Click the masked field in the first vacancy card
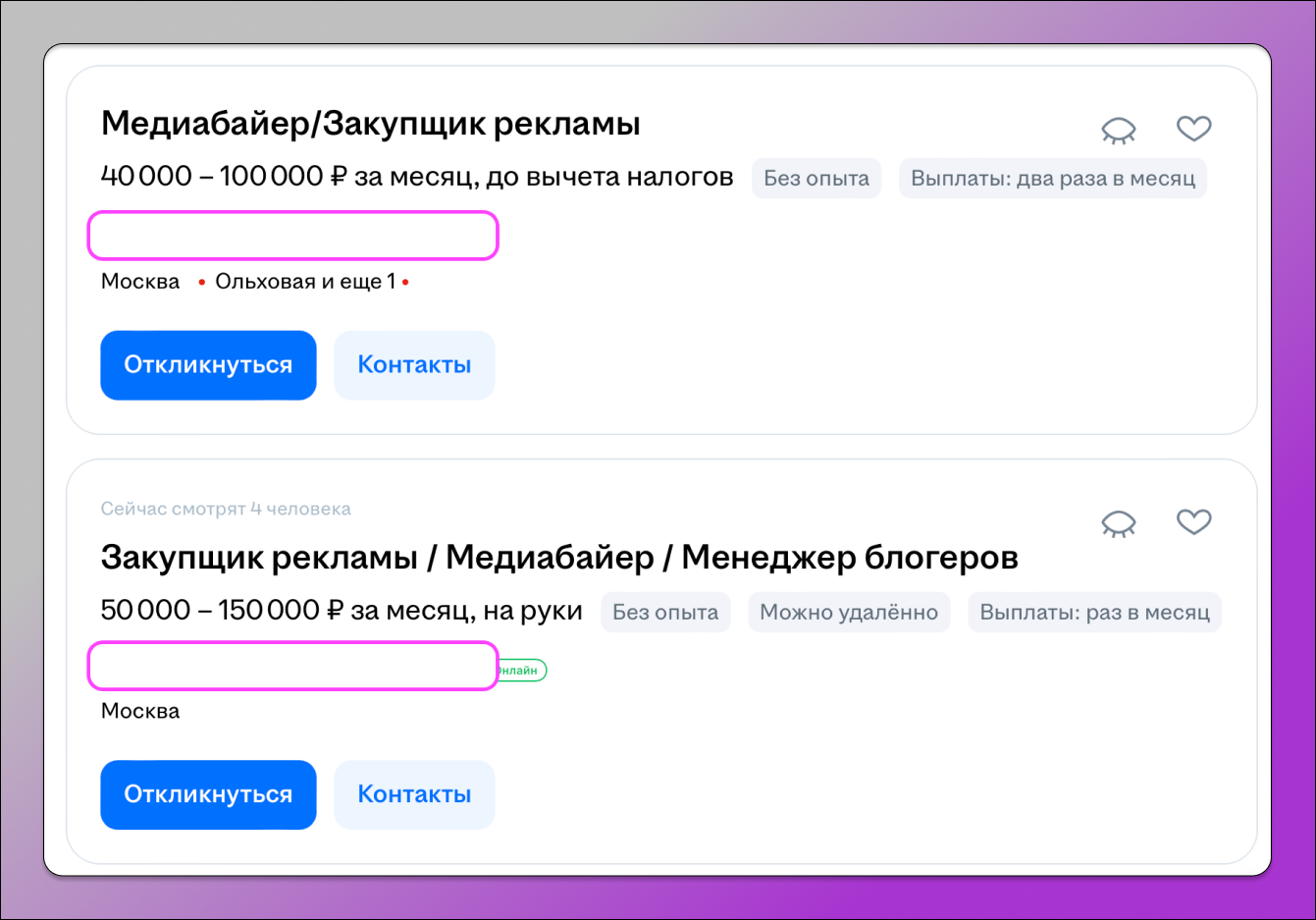This screenshot has height=920, width=1316. click(292, 236)
